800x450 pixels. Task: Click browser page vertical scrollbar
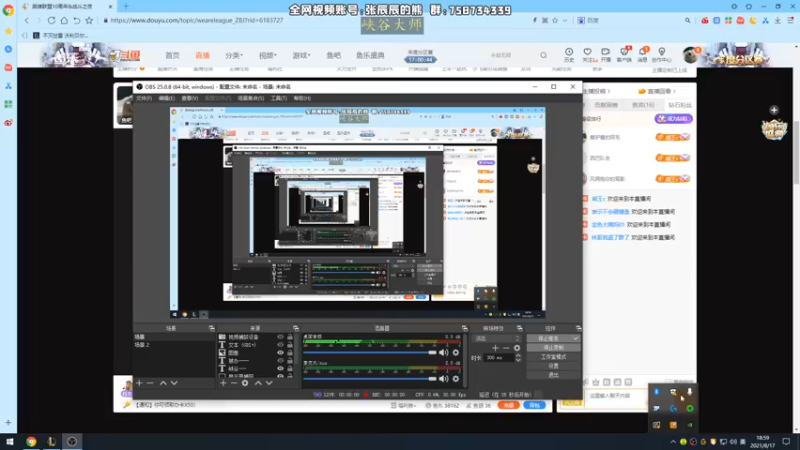pyautogui.click(x=795, y=153)
